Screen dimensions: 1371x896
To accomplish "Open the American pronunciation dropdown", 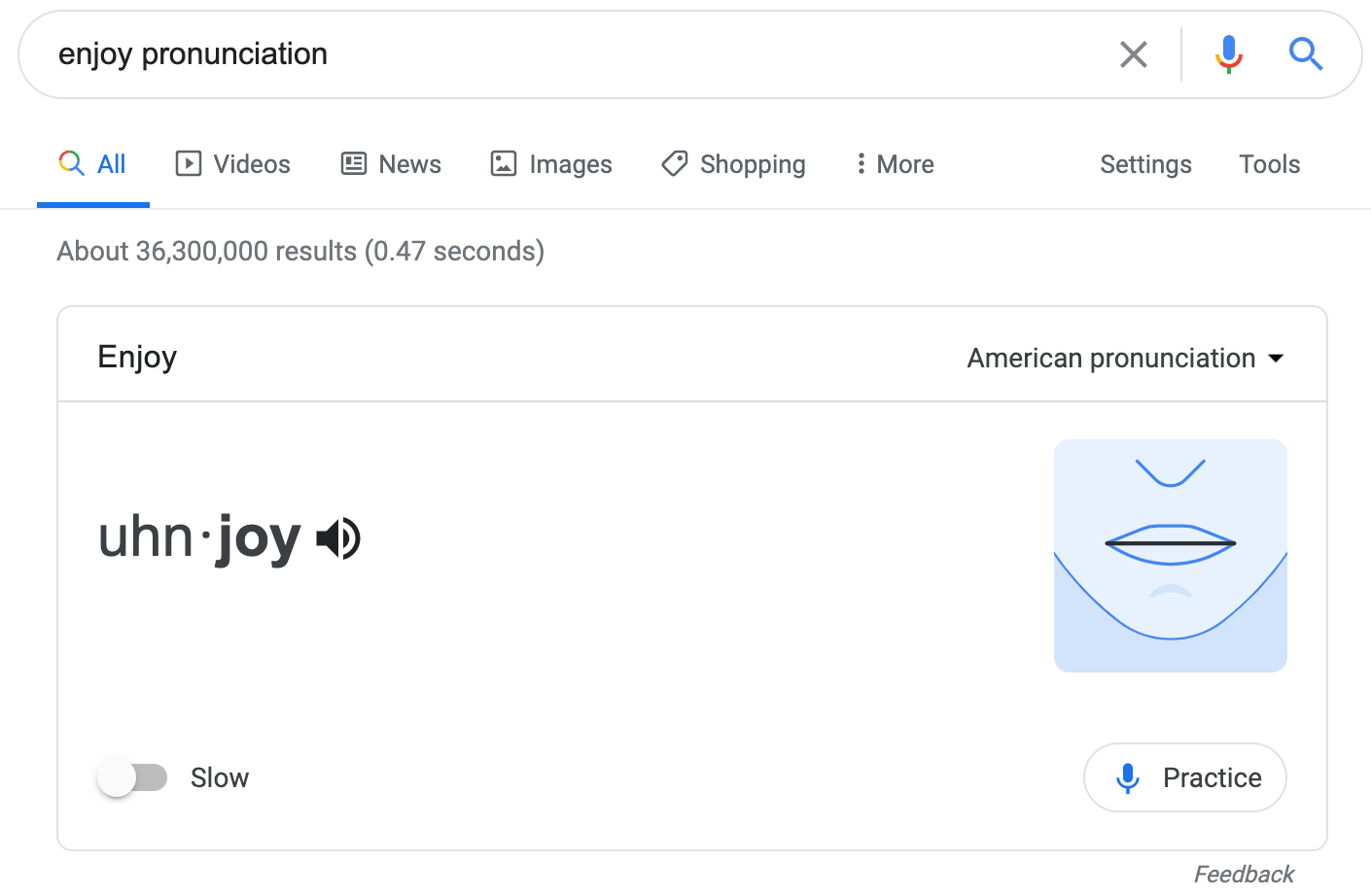I will pos(1110,359).
